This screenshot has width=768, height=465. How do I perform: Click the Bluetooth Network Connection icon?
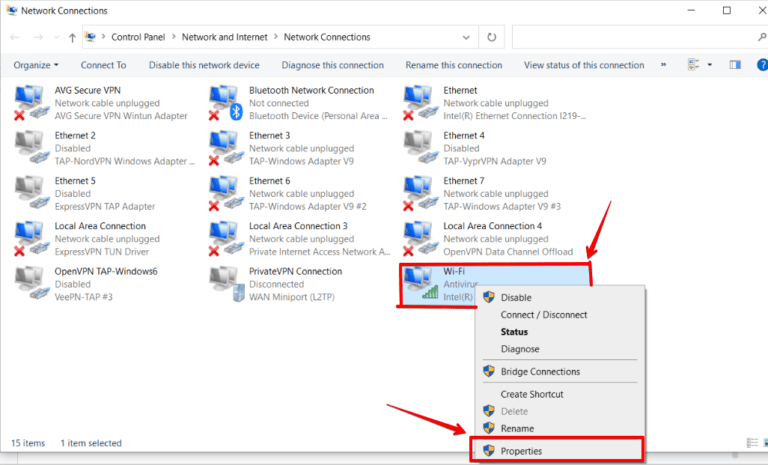click(225, 101)
